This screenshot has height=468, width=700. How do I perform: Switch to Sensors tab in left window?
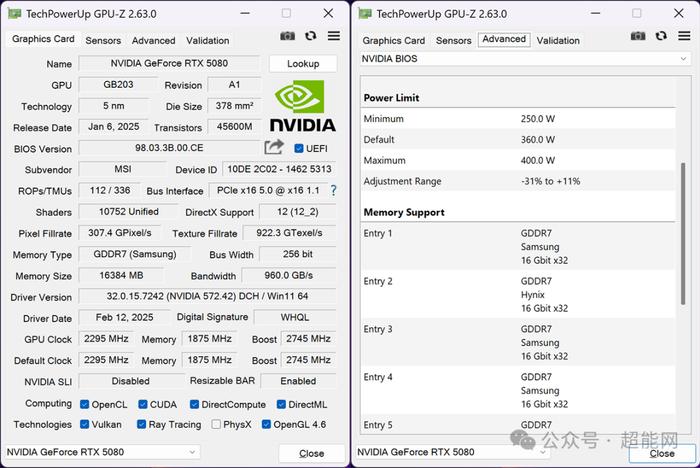(x=103, y=41)
